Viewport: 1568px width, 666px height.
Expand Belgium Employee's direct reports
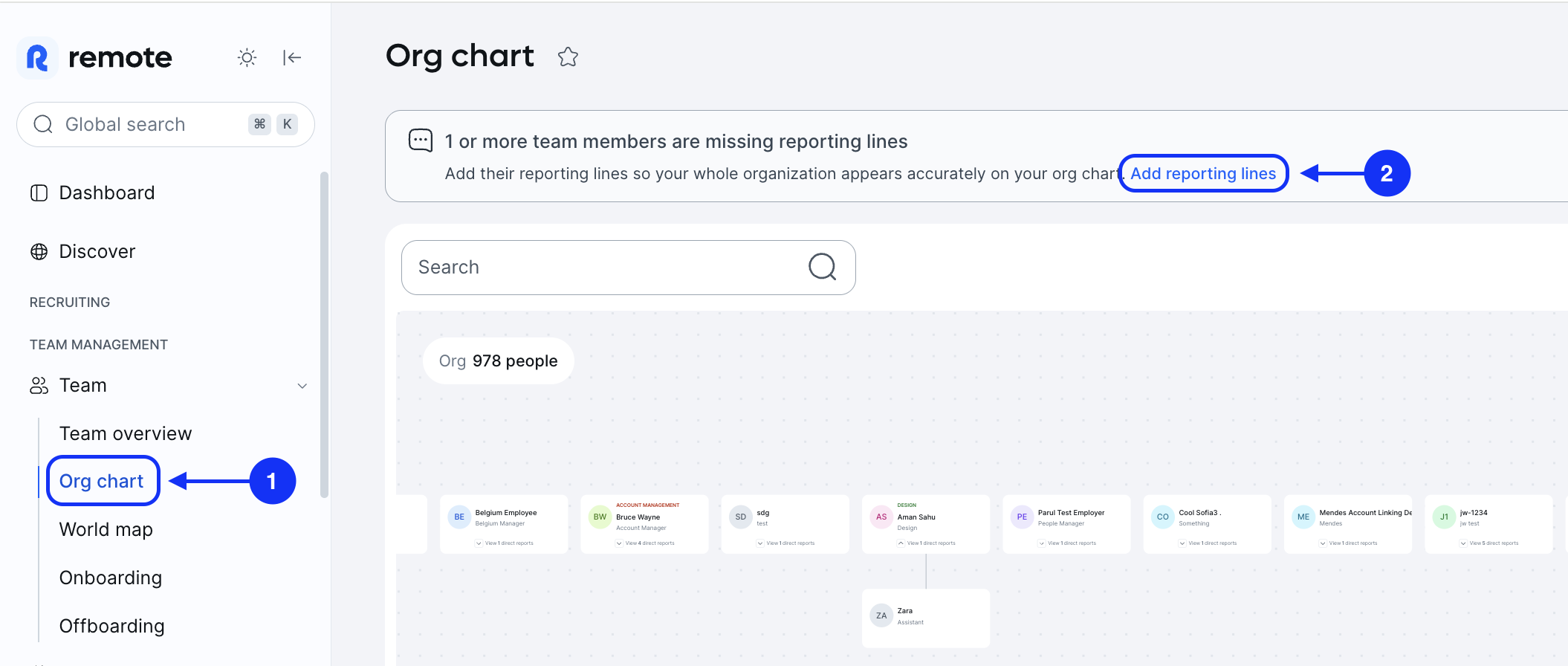point(505,543)
